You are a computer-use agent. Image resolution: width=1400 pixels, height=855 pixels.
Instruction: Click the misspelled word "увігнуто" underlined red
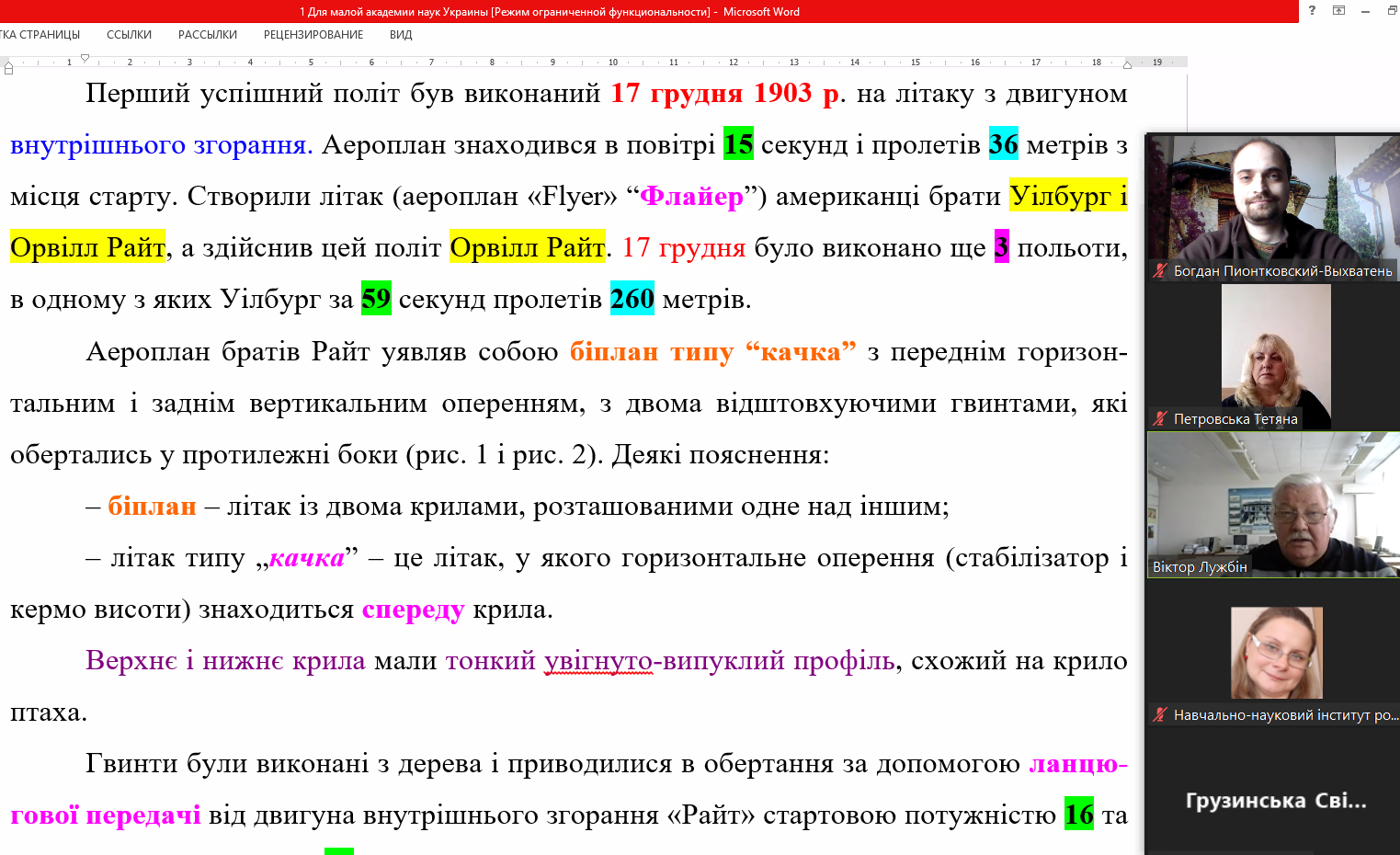click(598, 661)
